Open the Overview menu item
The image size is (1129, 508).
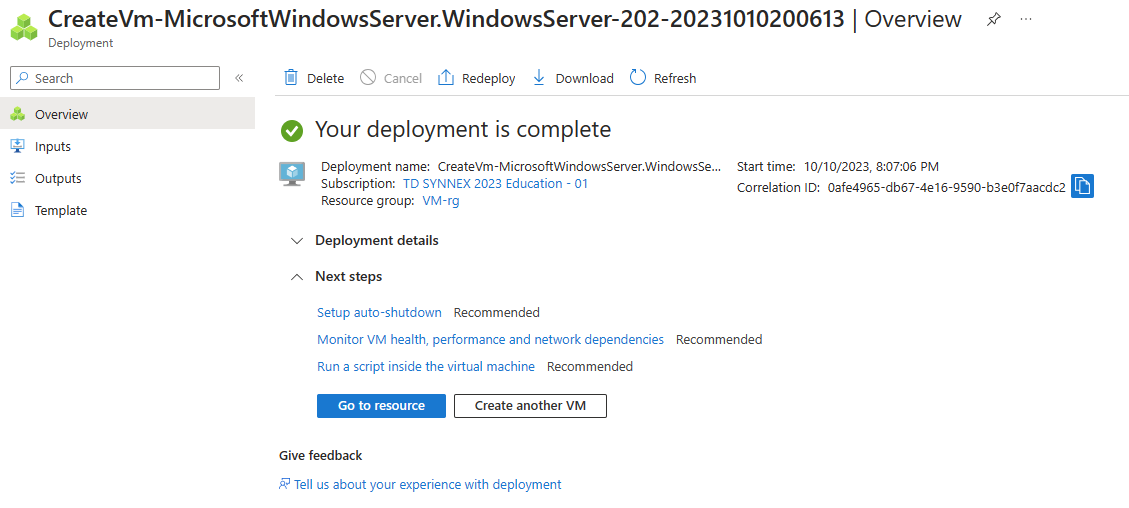127,114
